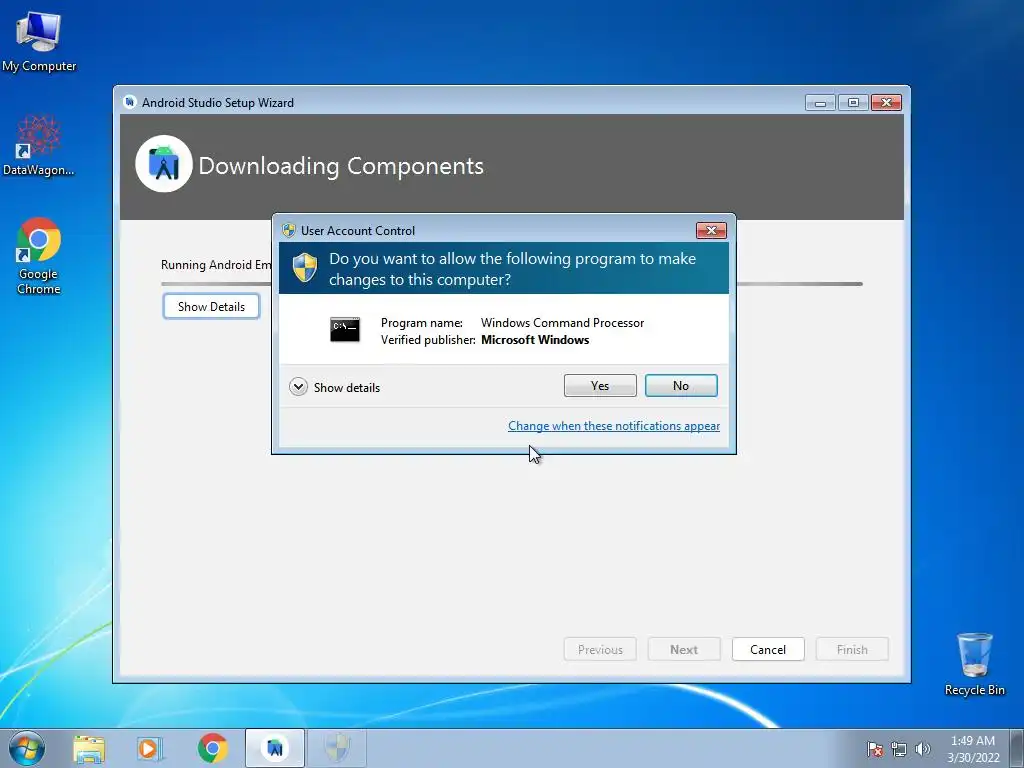Viewport: 1024px width, 768px height.
Task: Open the network tray icon
Action: click(899, 749)
